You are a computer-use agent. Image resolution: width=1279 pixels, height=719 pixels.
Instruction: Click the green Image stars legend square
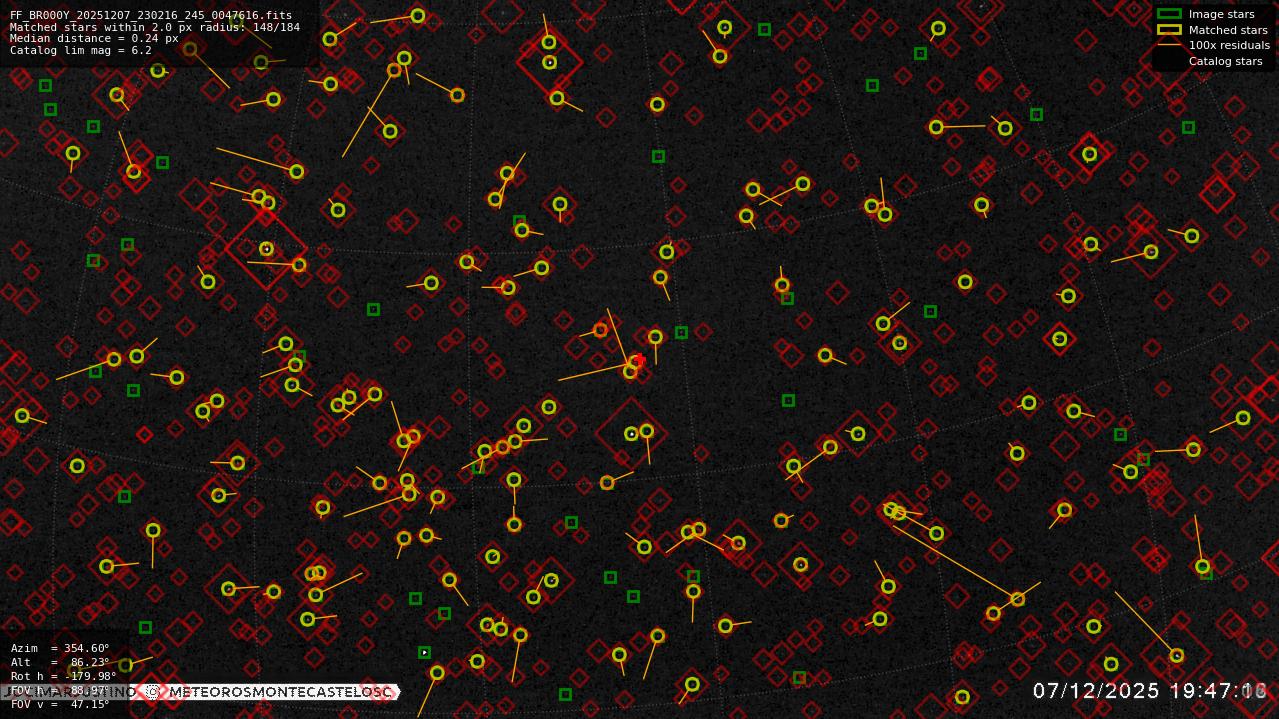click(x=1169, y=14)
